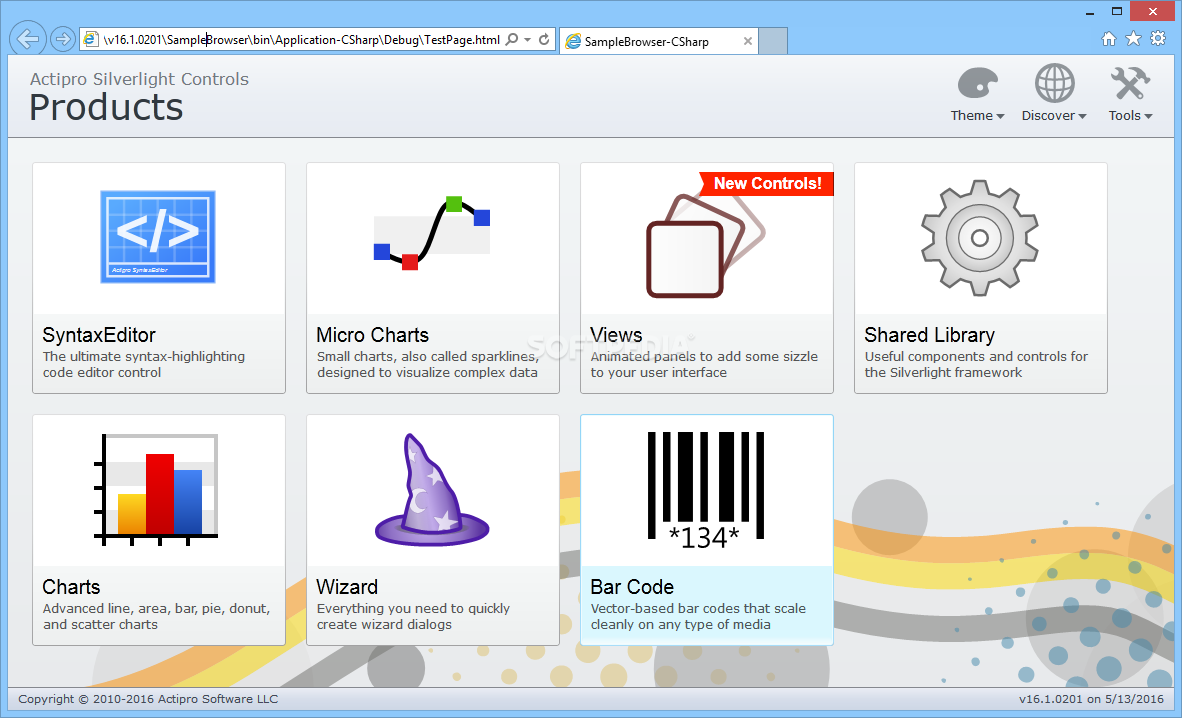
Task: Go forward with the browser Forward arrow
Action: (63, 38)
